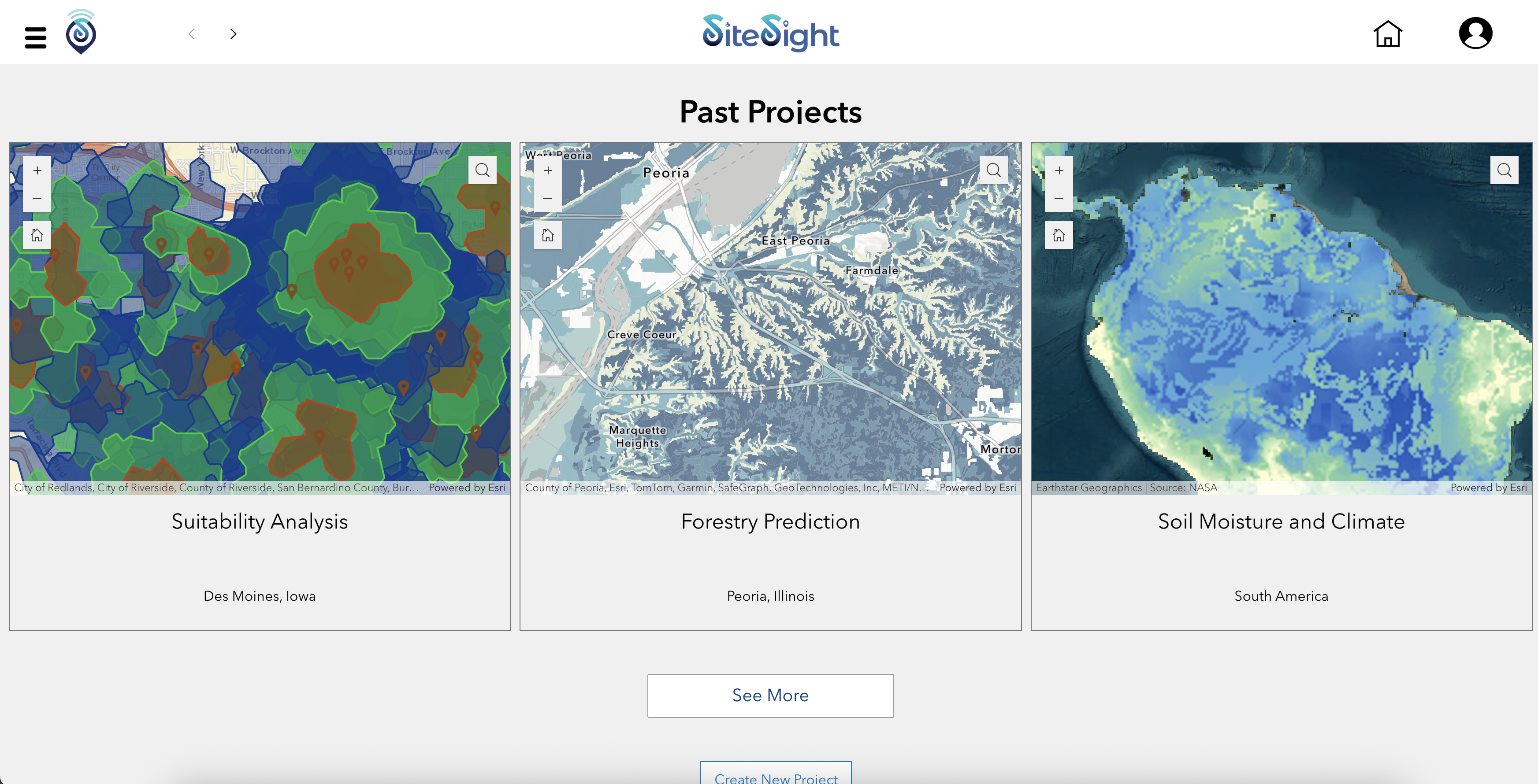Screen dimensions: 1538x784
Task: Zoom out on the Soil Moisture map
Action: click(x=1059, y=198)
